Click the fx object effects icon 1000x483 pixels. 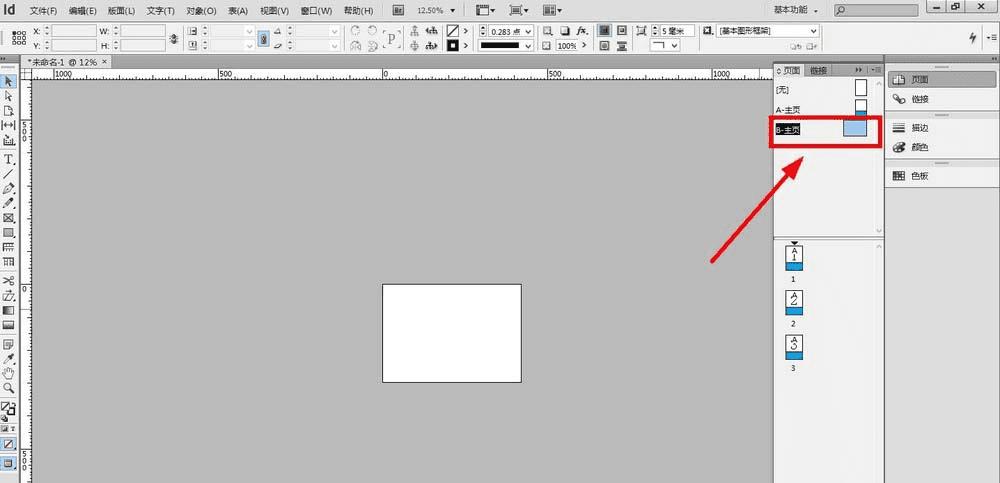[x=582, y=31]
